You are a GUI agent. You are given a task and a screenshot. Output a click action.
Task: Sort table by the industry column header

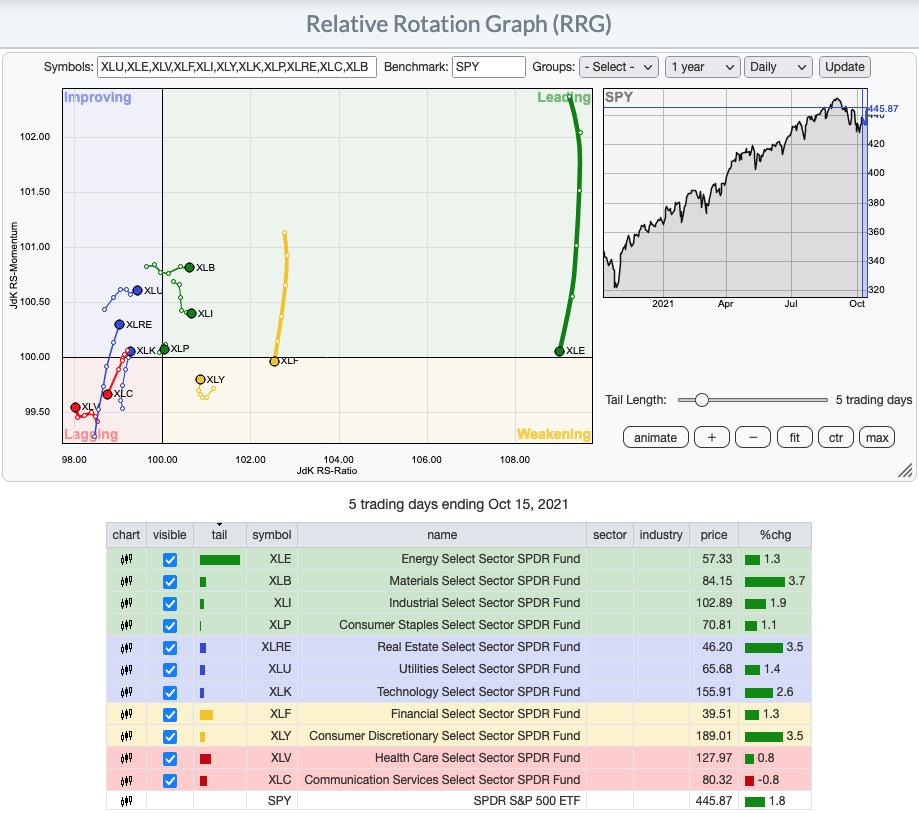point(661,535)
